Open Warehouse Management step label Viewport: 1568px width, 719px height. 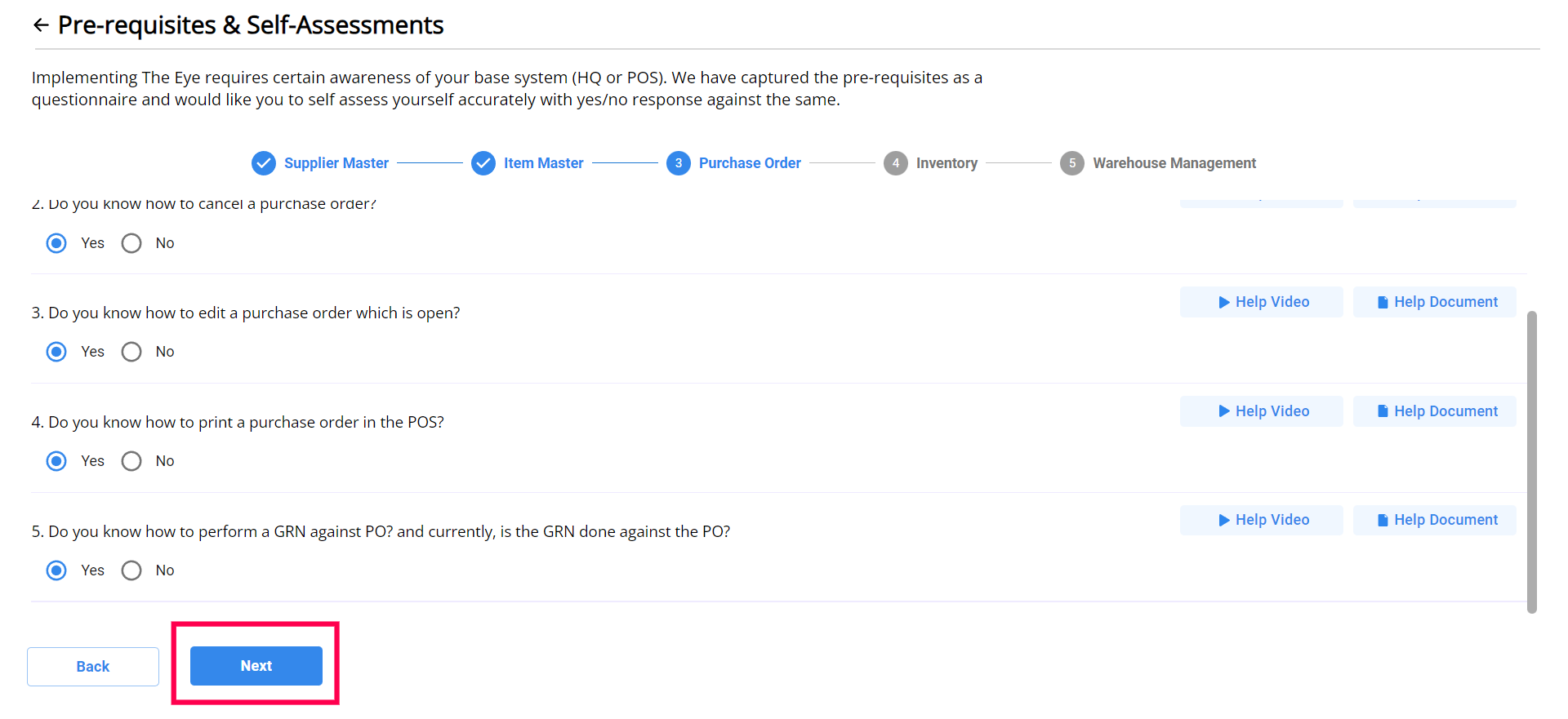pos(1174,163)
